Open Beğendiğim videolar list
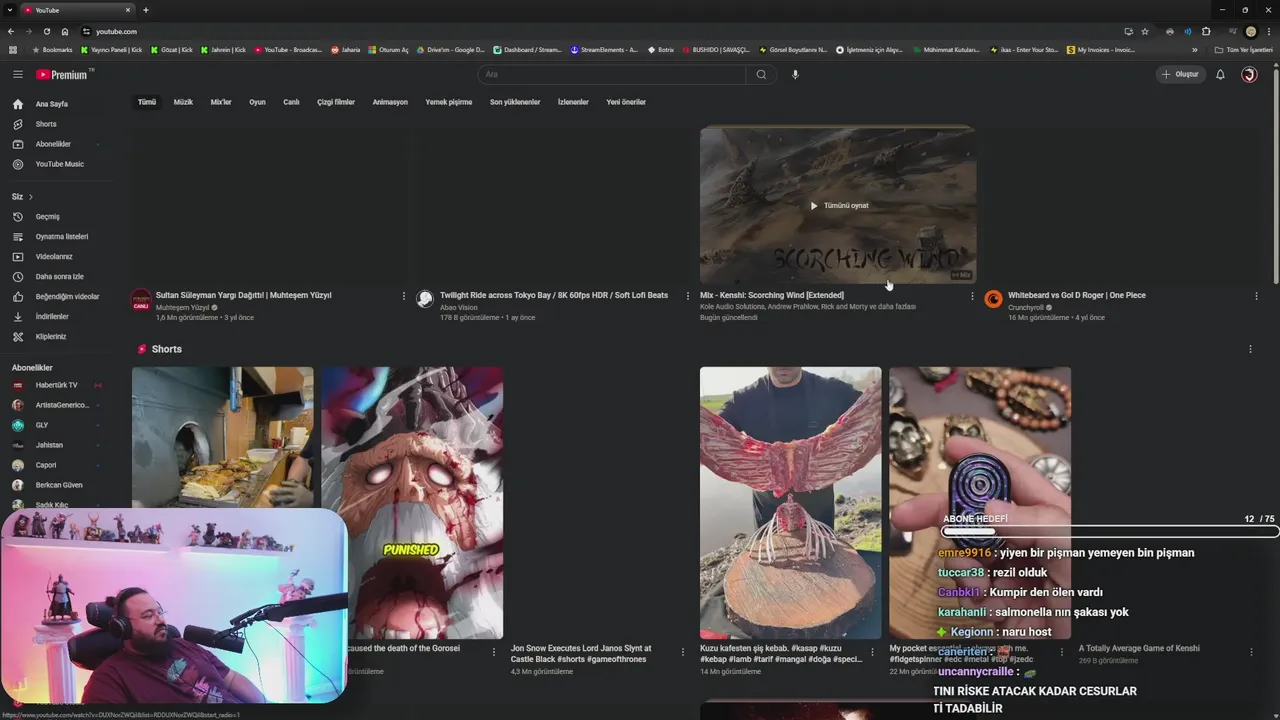 point(60,296)
